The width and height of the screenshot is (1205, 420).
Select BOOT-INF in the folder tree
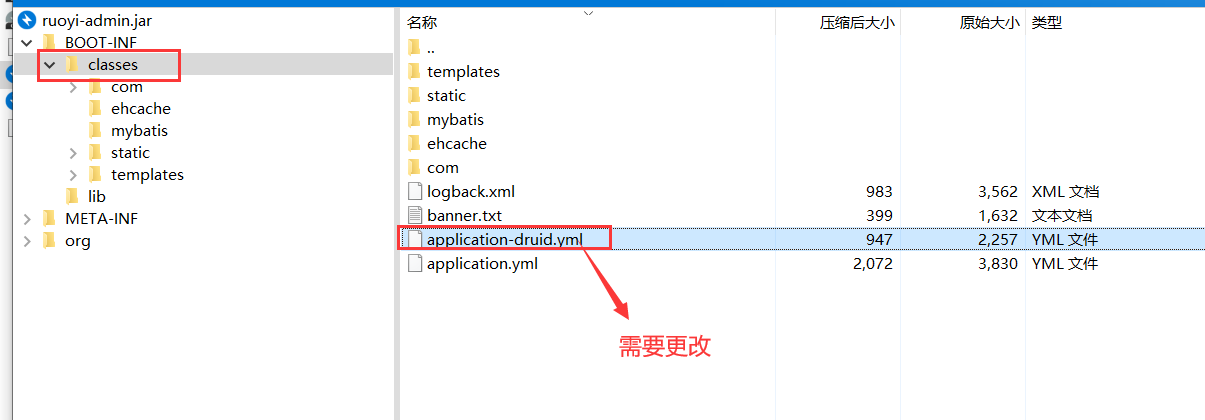[x=101, y=42]
